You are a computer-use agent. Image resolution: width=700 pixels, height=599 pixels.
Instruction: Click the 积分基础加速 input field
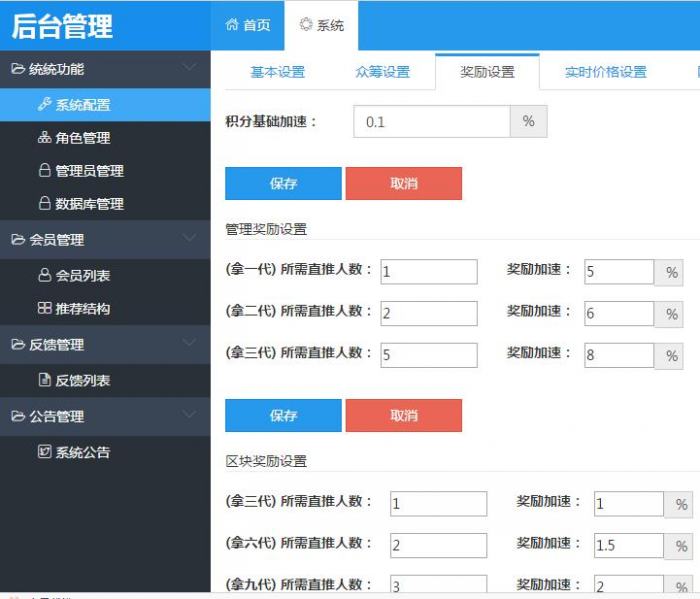[432, 122]
